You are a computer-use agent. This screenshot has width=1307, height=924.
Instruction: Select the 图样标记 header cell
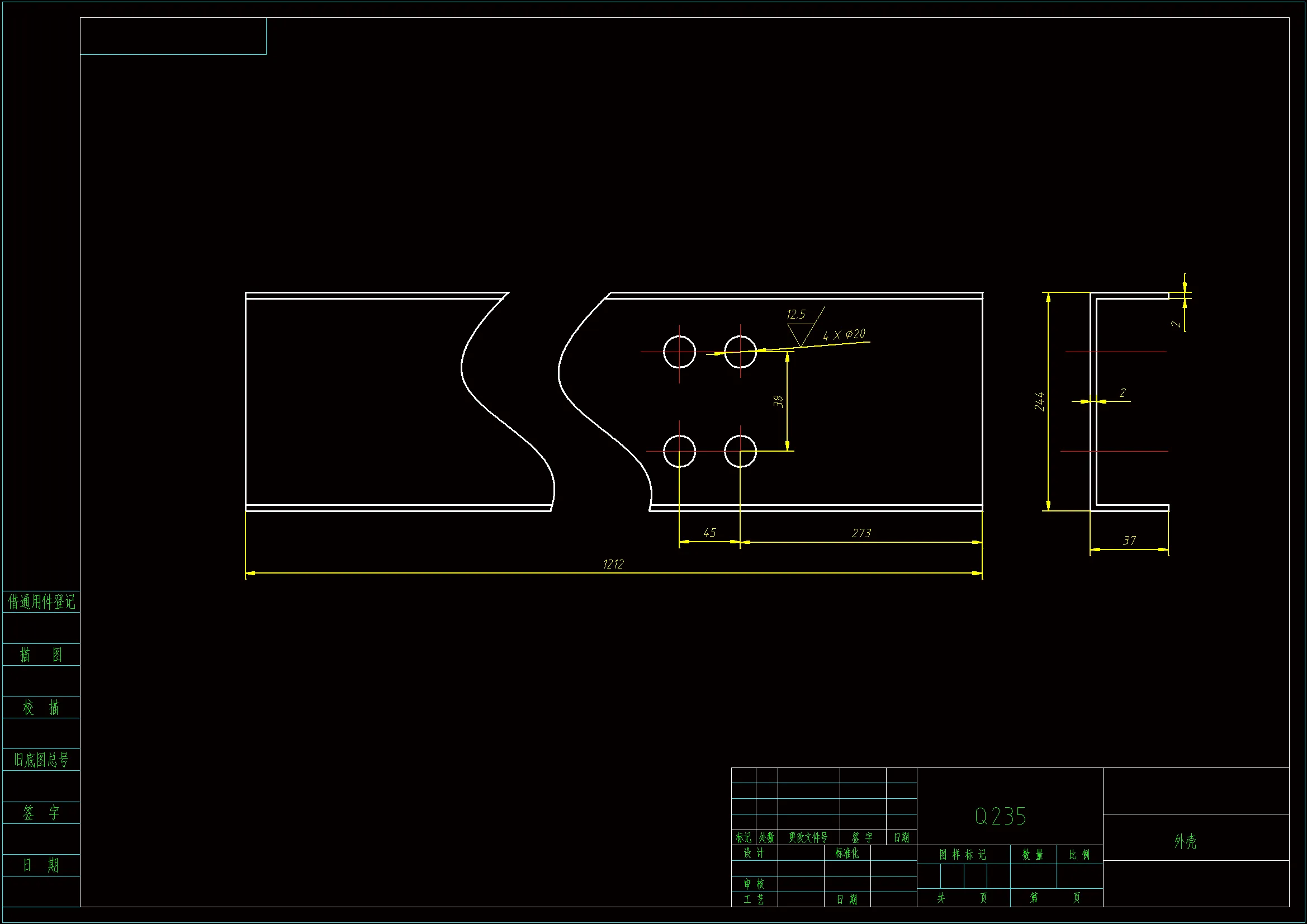963,855
